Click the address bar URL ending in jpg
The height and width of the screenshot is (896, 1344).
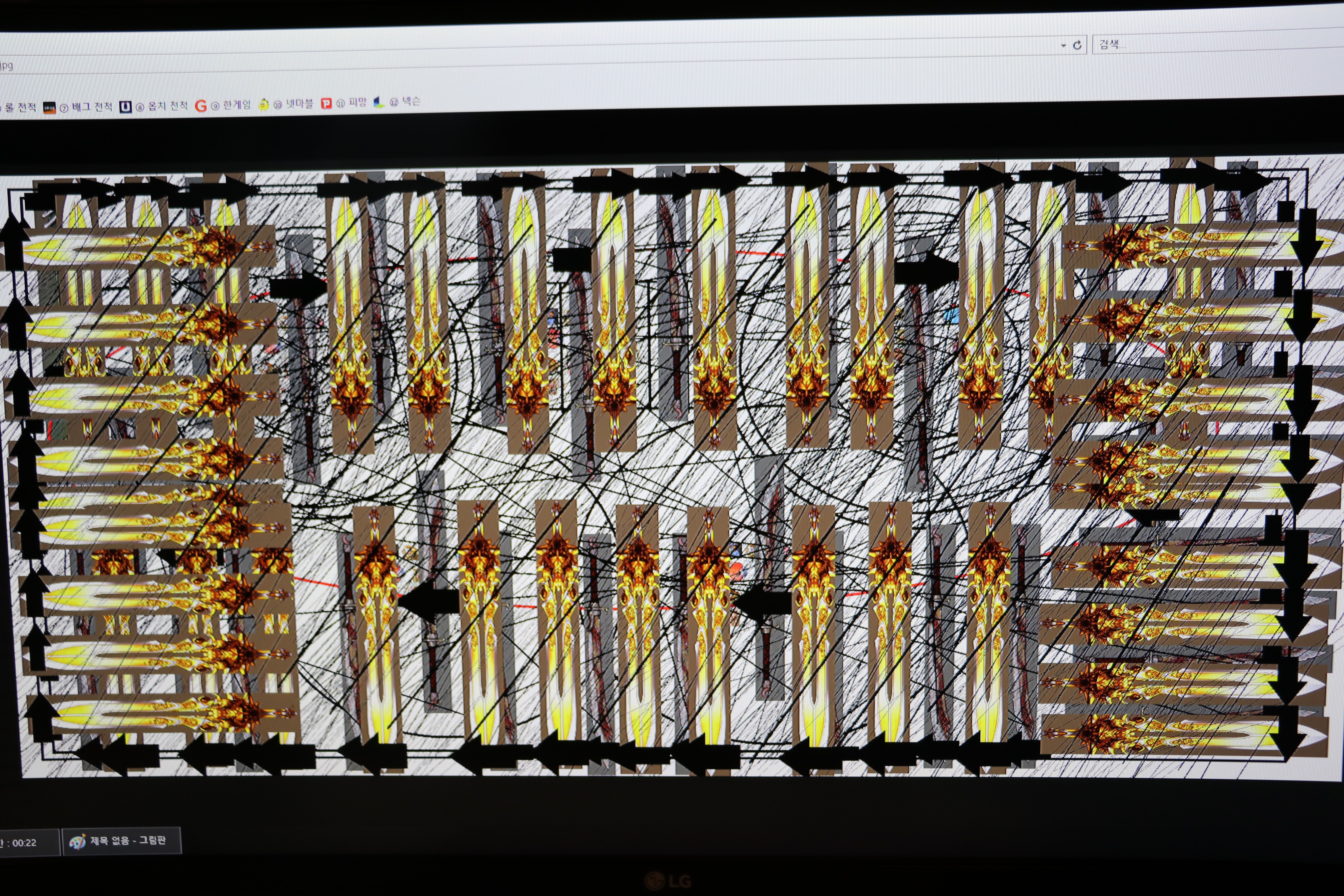pyautogui.click(x=7, y=66)
